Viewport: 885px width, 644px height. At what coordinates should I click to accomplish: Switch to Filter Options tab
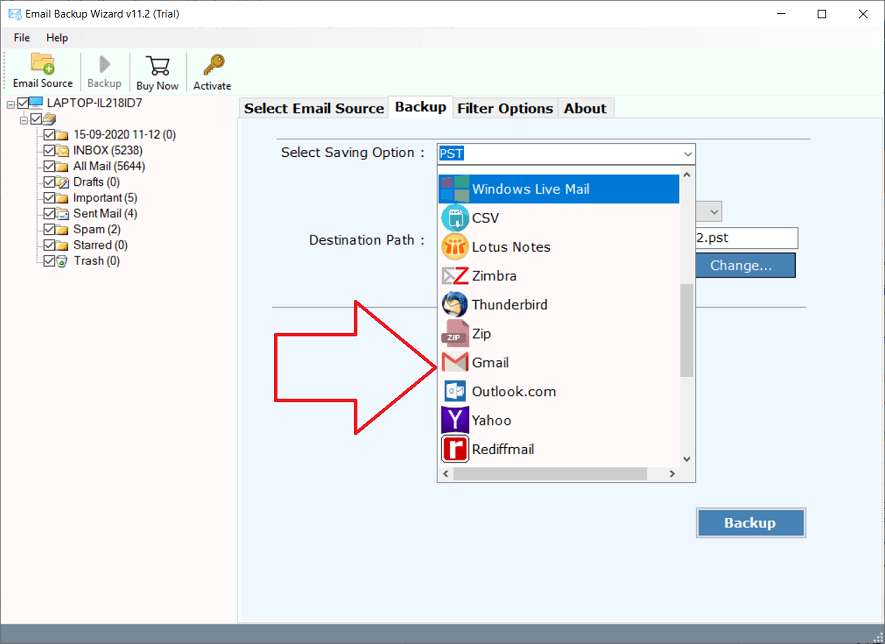pyautogui.click(x=505, y=108)
